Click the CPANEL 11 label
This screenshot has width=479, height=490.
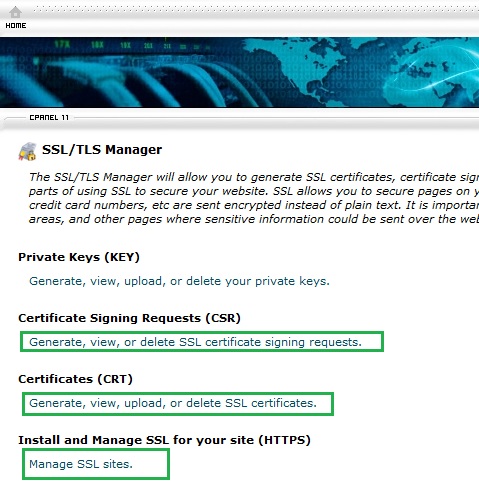pyautogui.click(x=49, y=118)
